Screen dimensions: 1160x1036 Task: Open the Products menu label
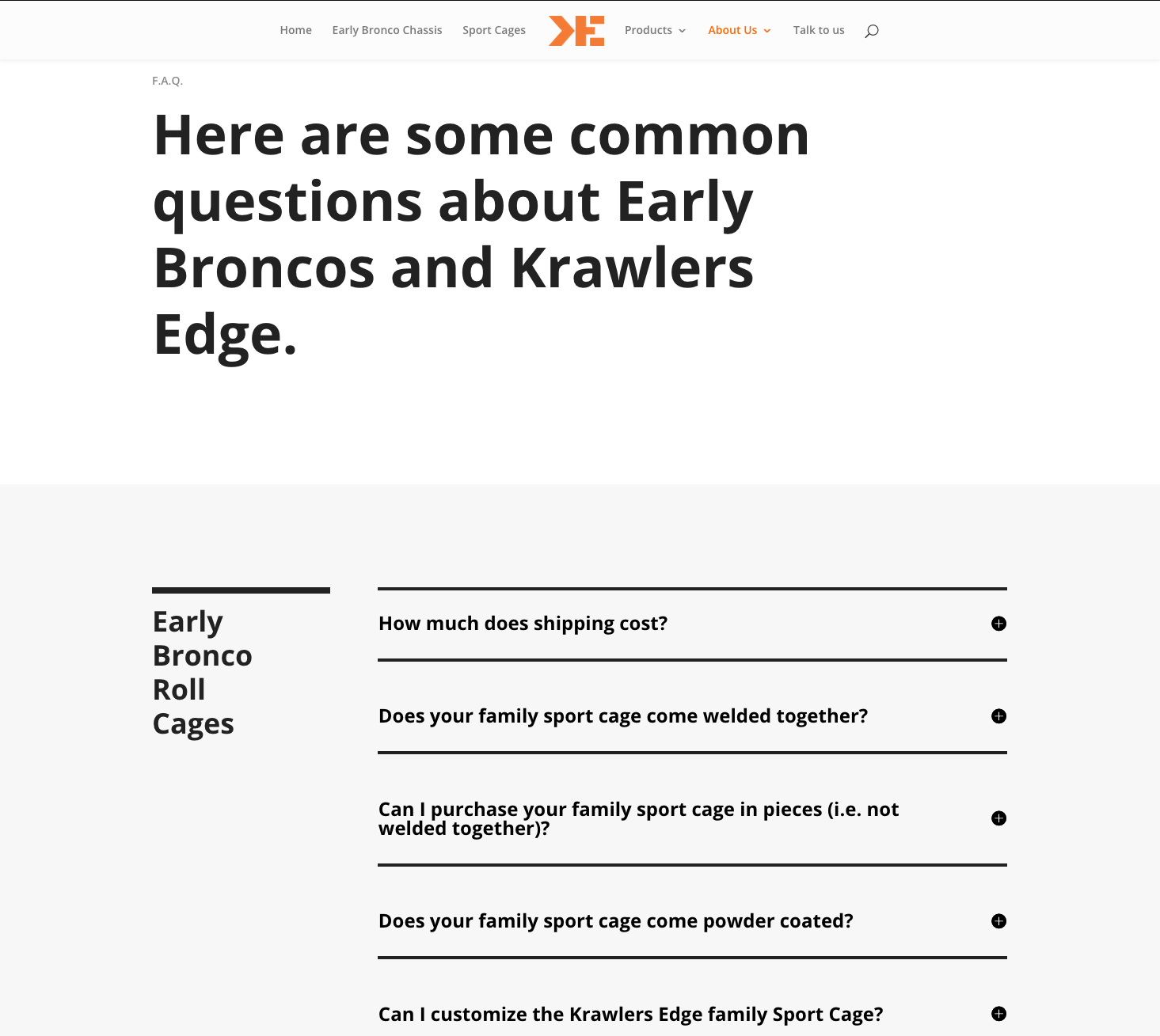click(x=648, y=30)
